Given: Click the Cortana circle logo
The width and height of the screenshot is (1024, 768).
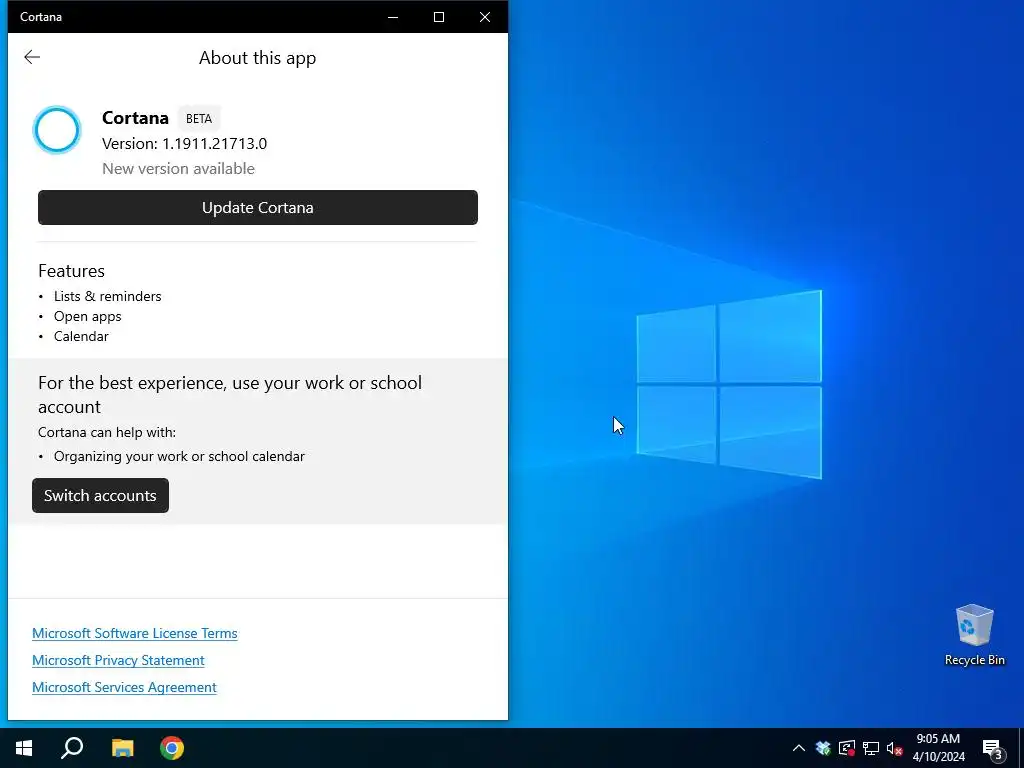Looking at the screenshot, I should click(57, 130).
